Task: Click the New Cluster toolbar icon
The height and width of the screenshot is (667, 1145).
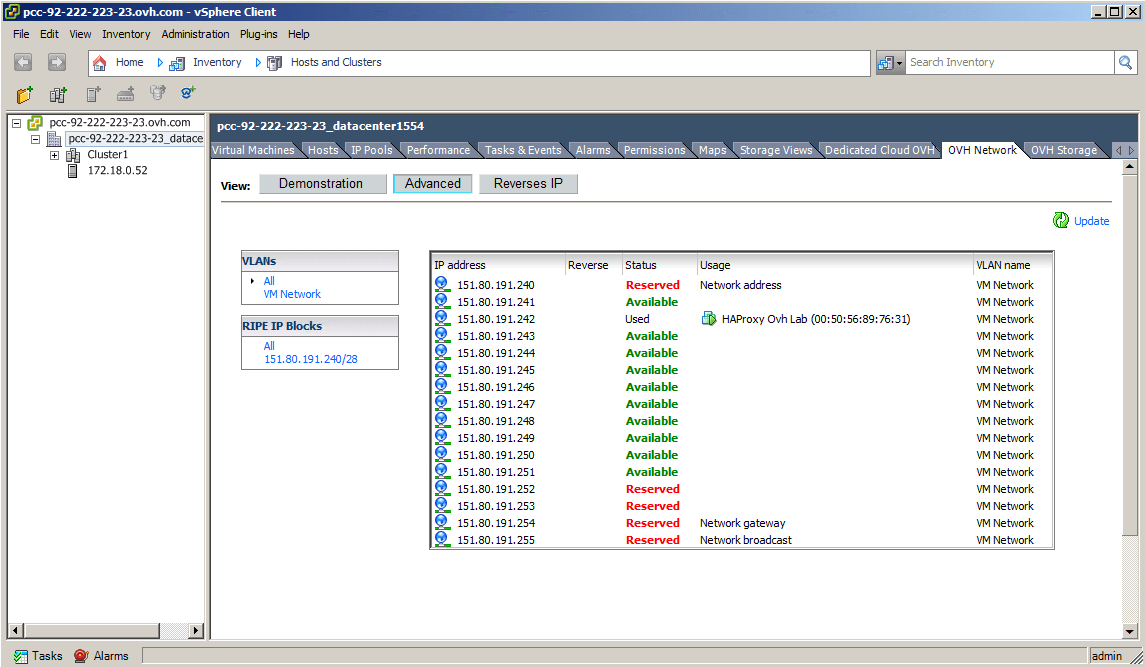Action: click(x=58, y=94)
